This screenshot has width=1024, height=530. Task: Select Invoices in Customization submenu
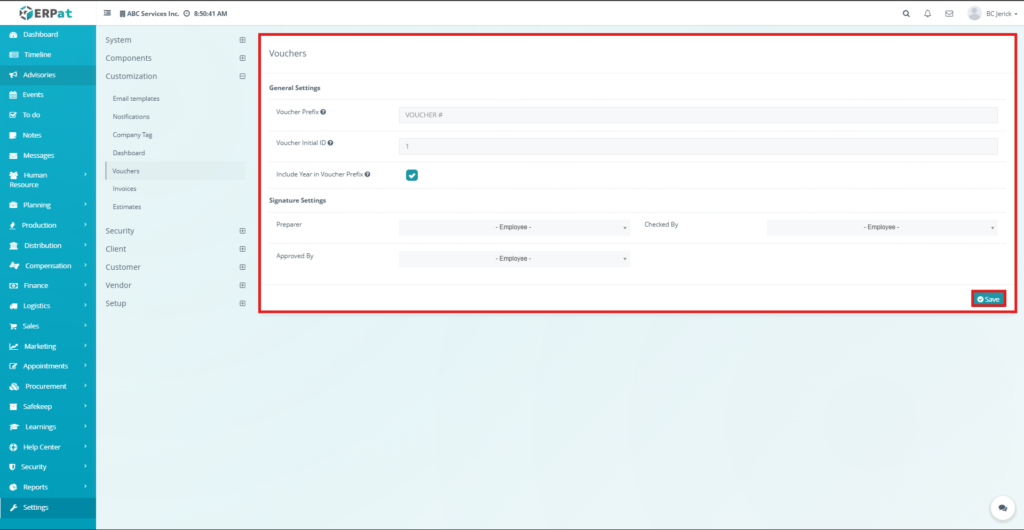[x=125, y=189]
